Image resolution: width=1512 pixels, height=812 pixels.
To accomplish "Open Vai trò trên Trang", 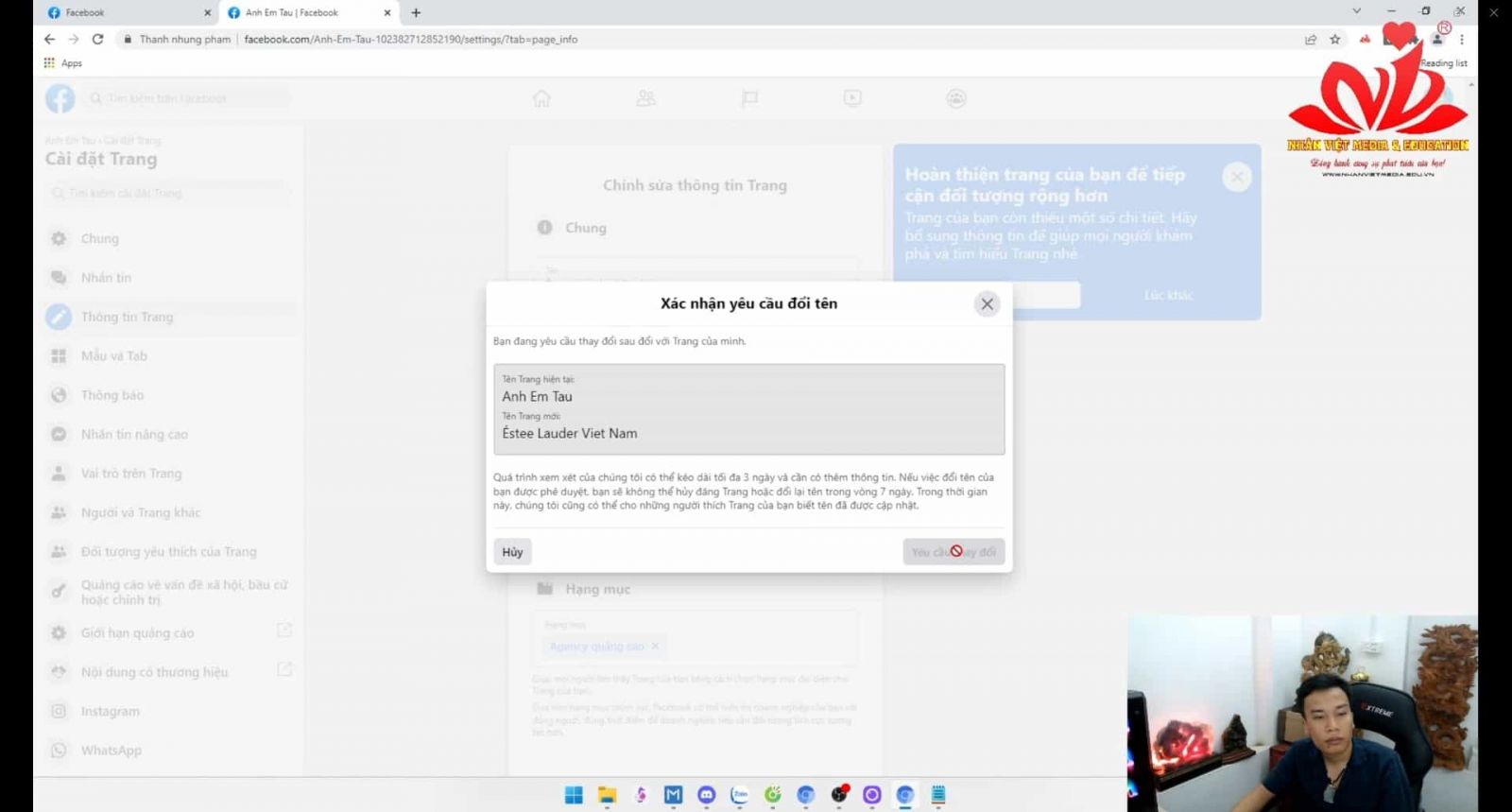I will (170, 474).
